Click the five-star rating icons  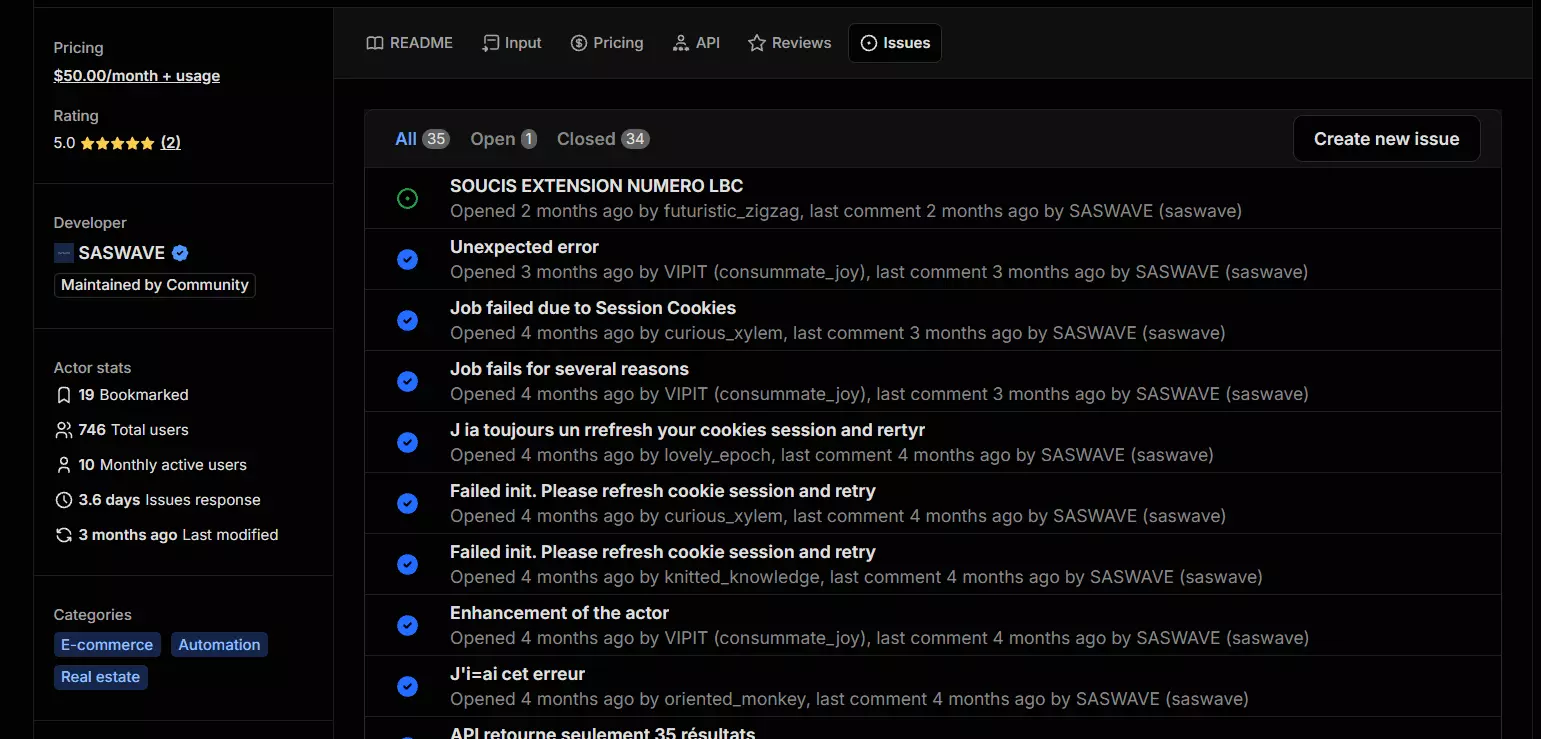[118, 143]
